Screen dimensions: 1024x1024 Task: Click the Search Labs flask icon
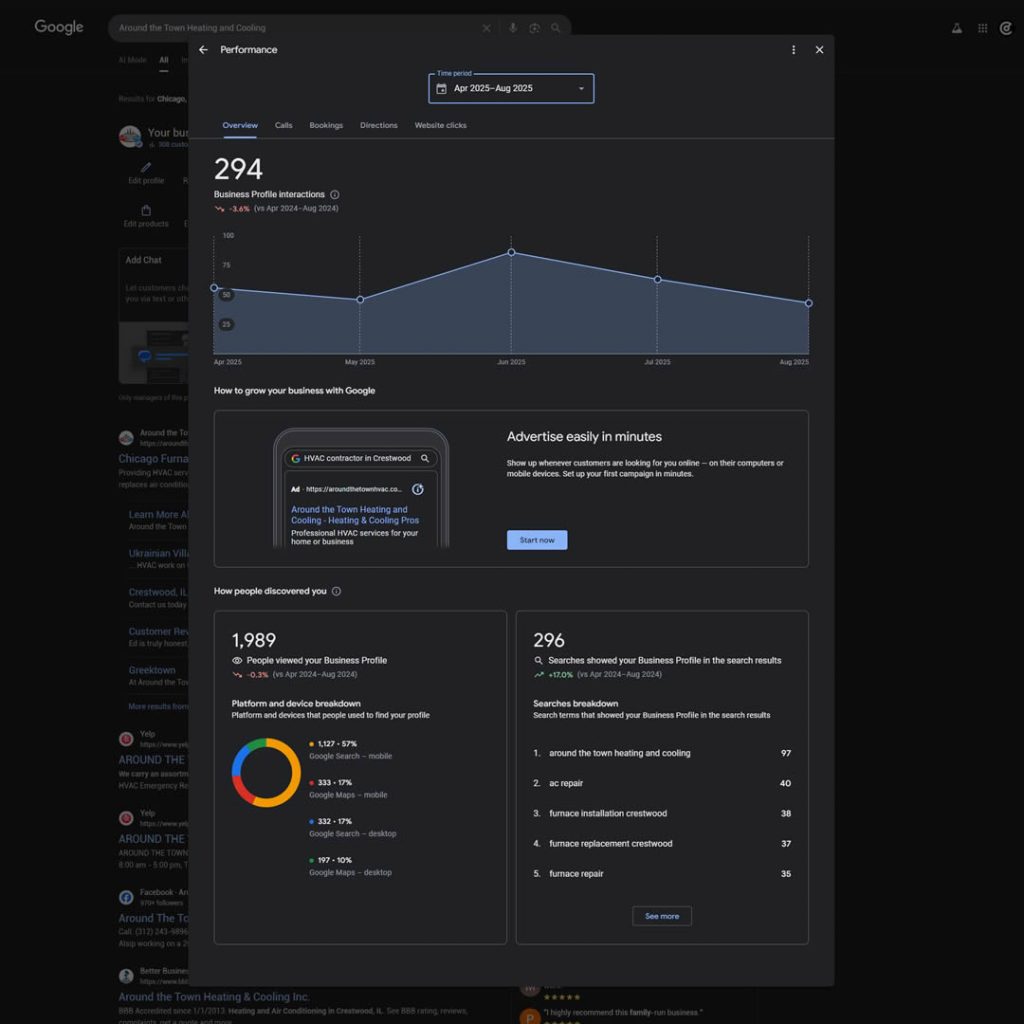point(957,28)
